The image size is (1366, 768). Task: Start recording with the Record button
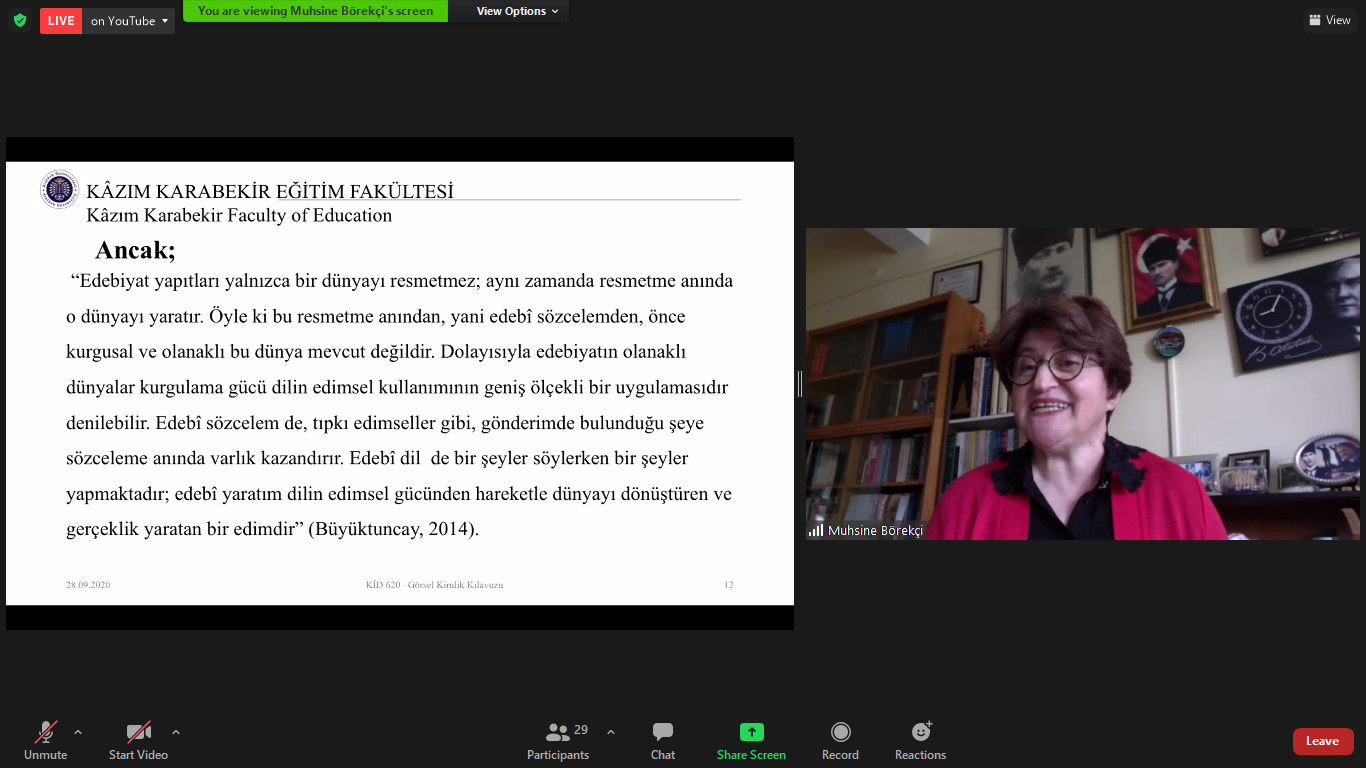point(840,741)
